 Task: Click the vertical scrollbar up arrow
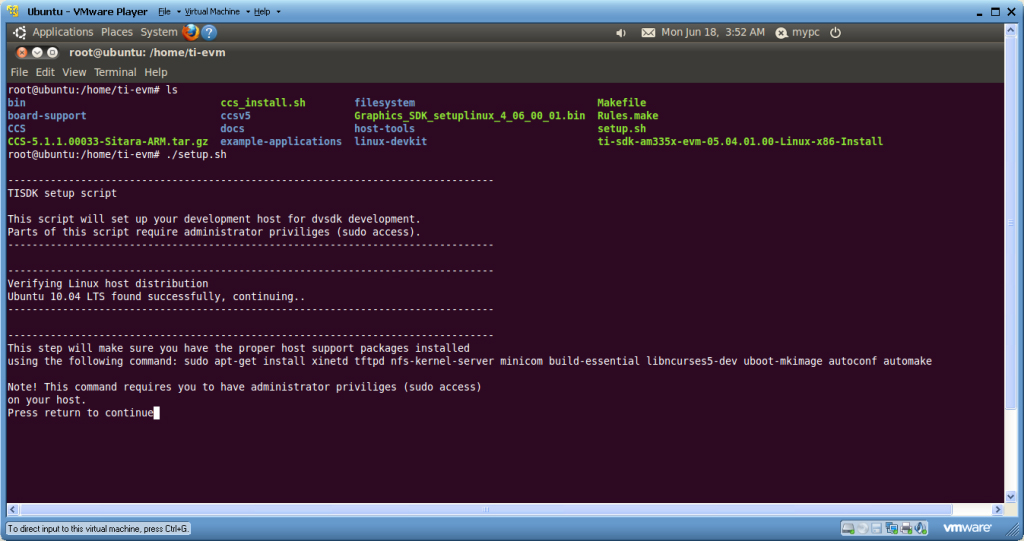tap(1010, 31)
